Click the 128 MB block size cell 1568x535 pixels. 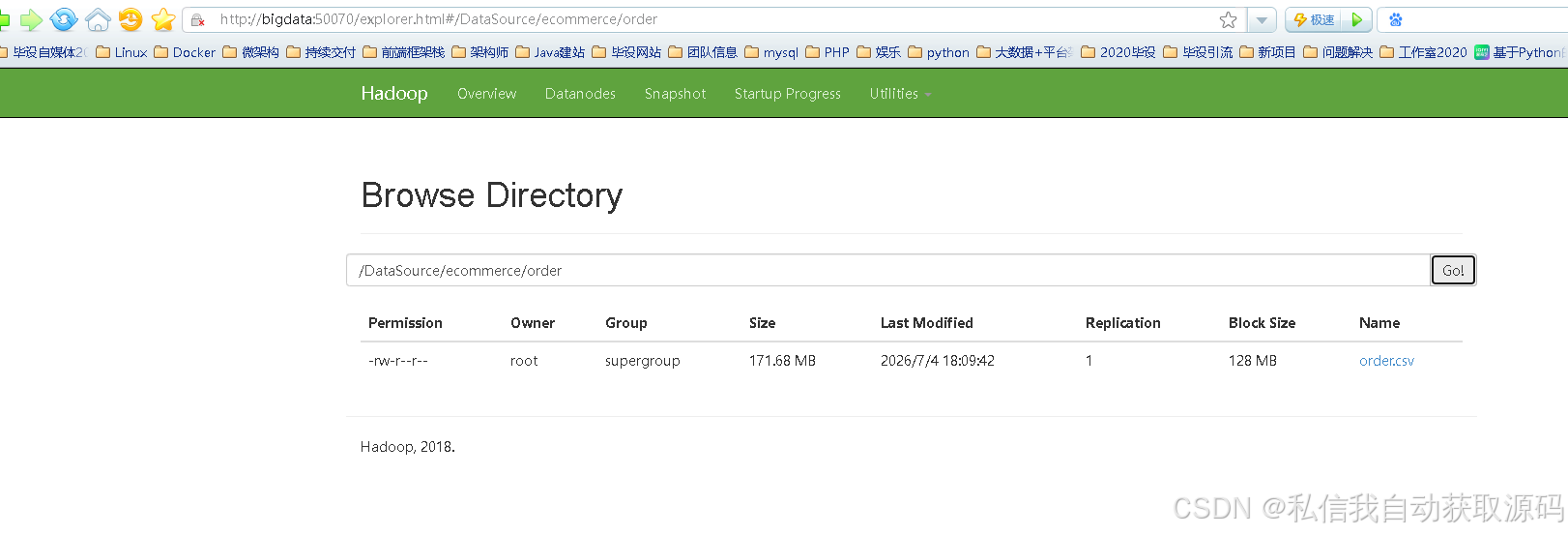click(x=1253, y=361)
